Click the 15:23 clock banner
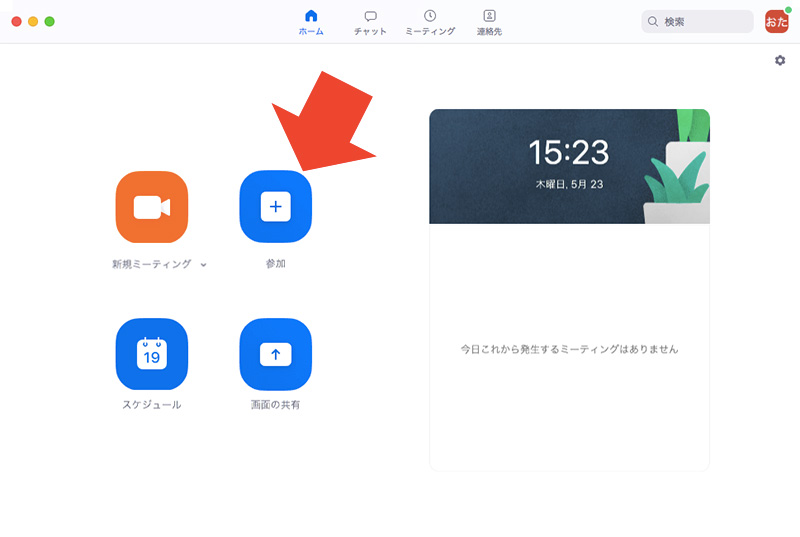 568,166
